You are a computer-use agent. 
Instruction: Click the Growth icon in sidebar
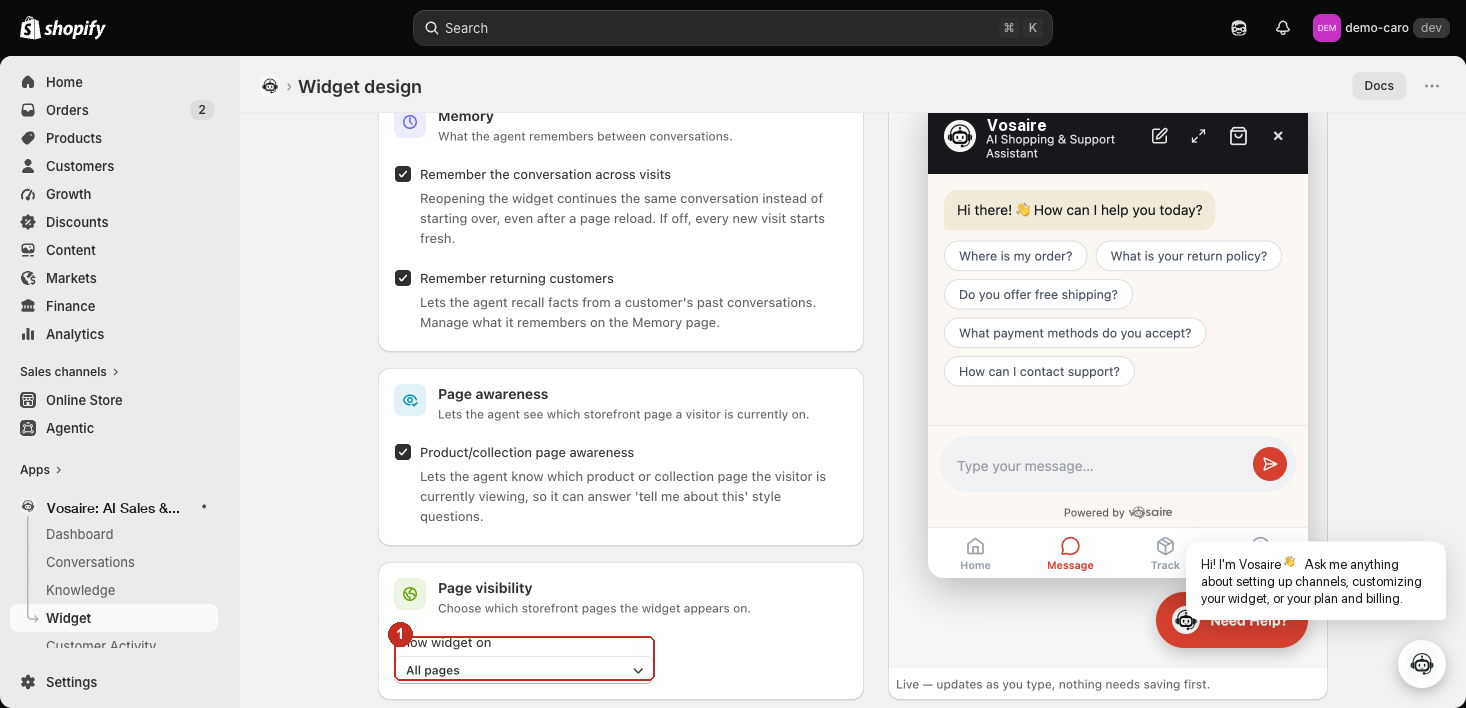(x=28, y=194)
